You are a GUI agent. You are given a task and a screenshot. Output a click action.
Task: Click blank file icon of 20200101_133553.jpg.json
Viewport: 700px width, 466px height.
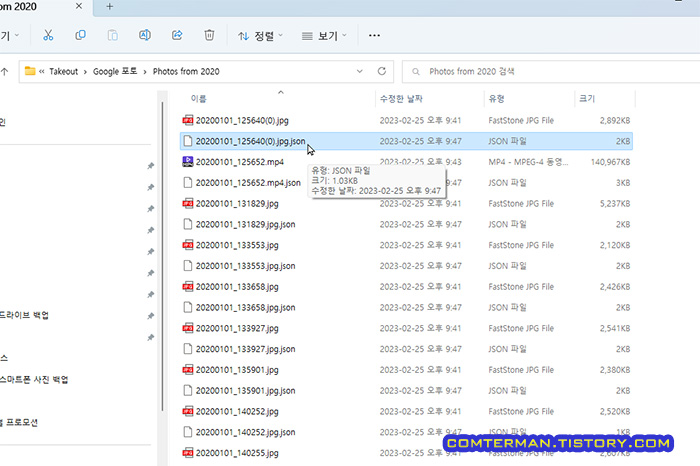[x=188, y=266]
